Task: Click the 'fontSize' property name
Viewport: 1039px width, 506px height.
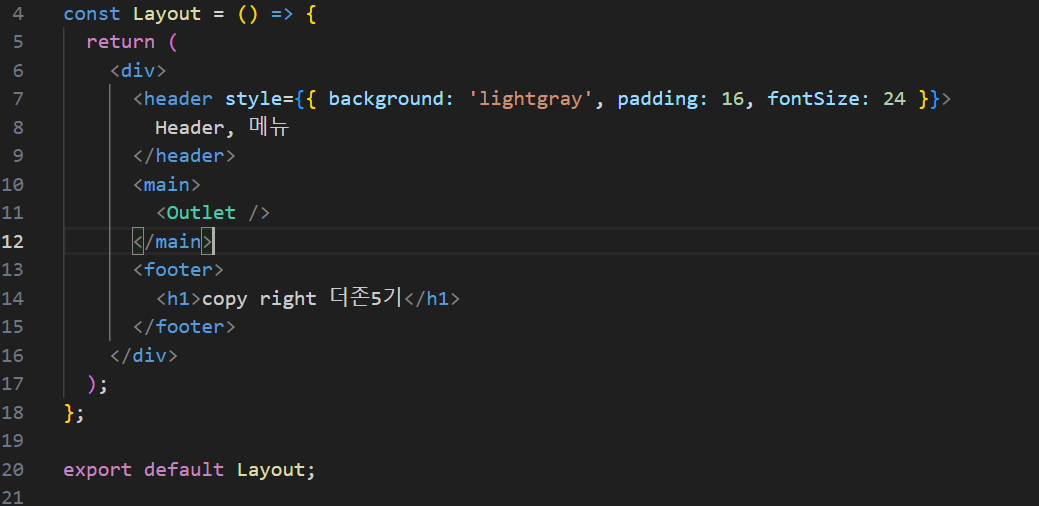Action: coord(813,99)
